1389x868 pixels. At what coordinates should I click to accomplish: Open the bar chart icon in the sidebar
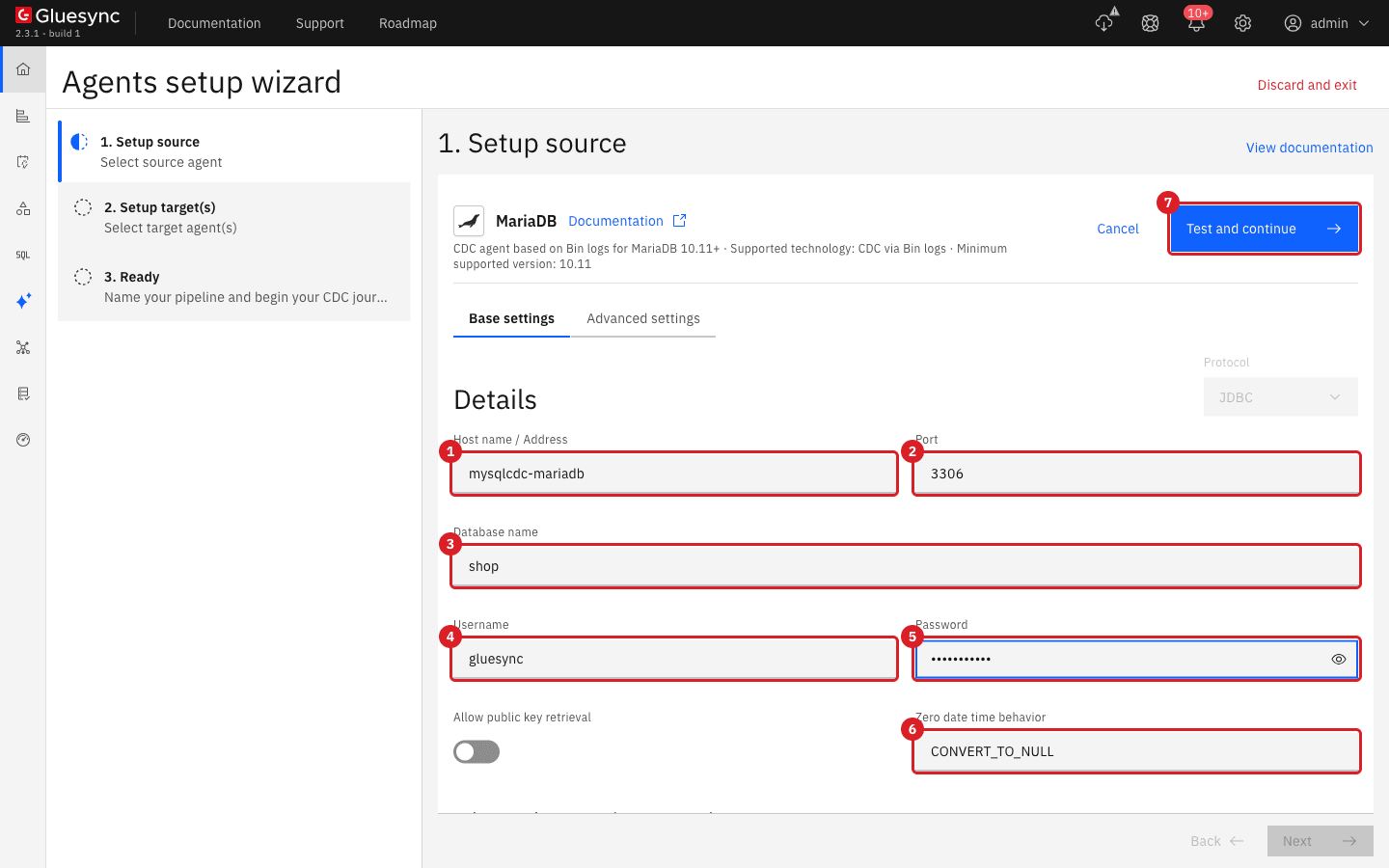pyautogui.click(x=23, y=116)
